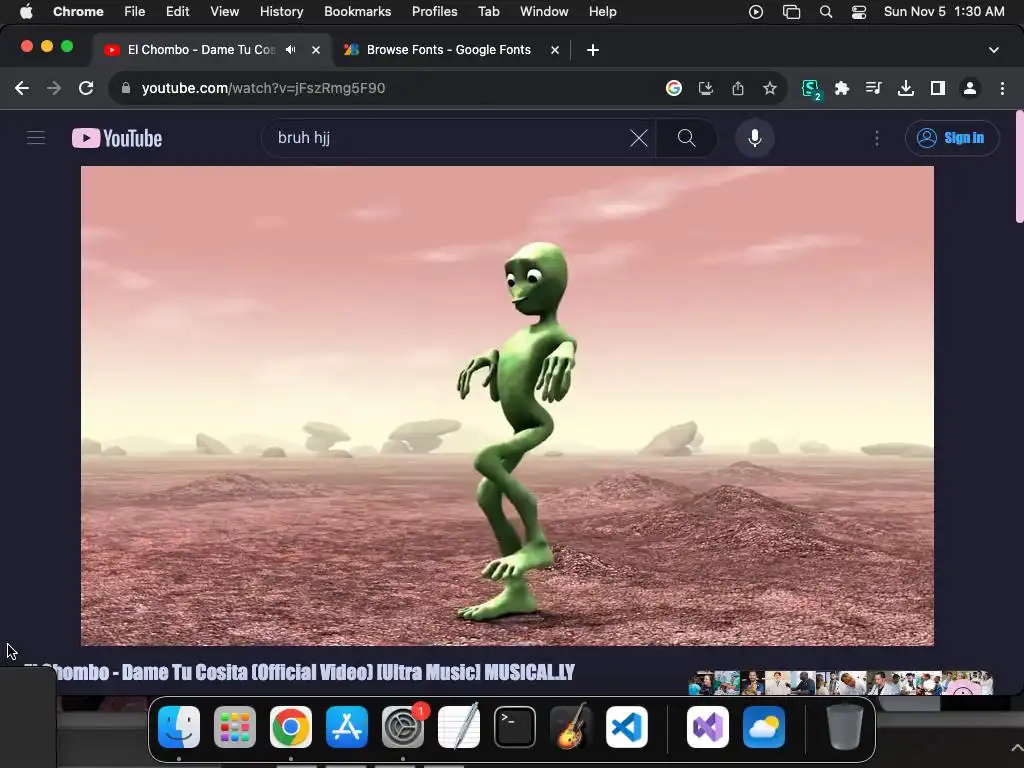Close the Google Fonts tab
Screen dimensions: 1024x768
pyautogui.click(x=555, y=50)
